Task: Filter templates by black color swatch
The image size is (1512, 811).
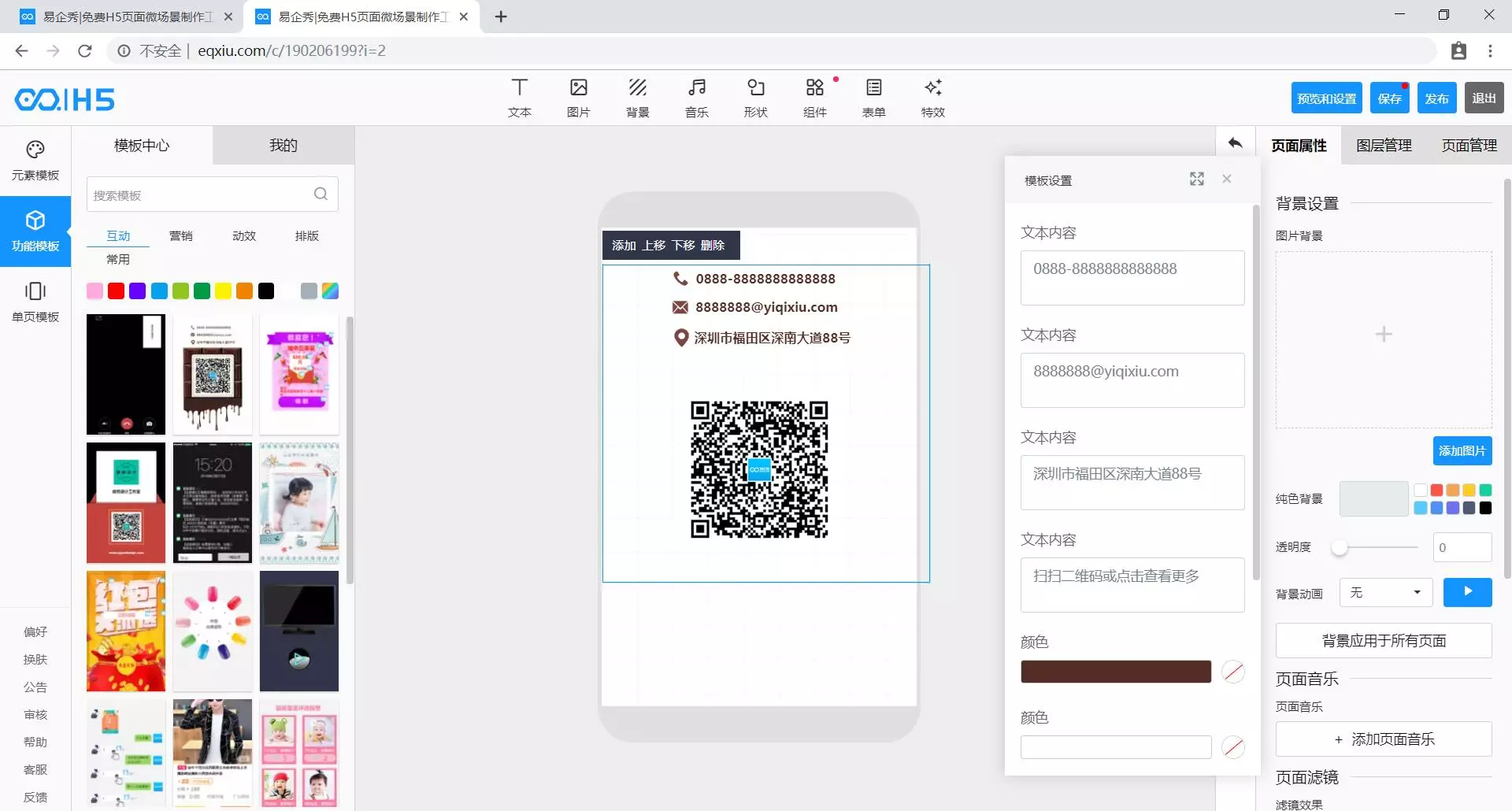Action: click(x=266, y=291)
